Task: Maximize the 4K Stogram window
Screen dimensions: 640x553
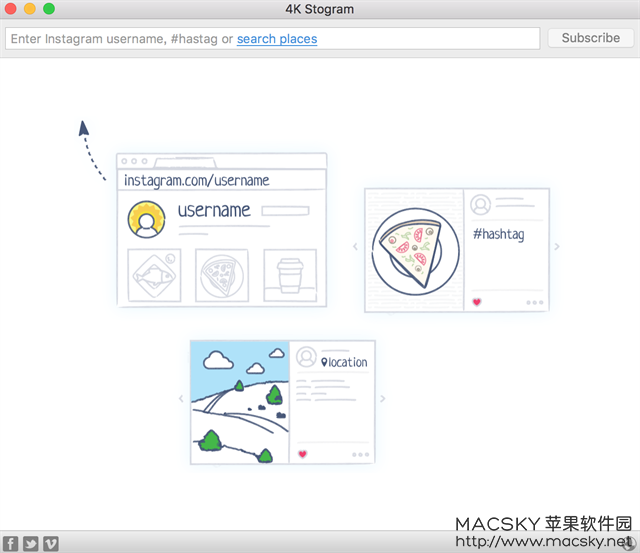Action: (x=49, y=9)
